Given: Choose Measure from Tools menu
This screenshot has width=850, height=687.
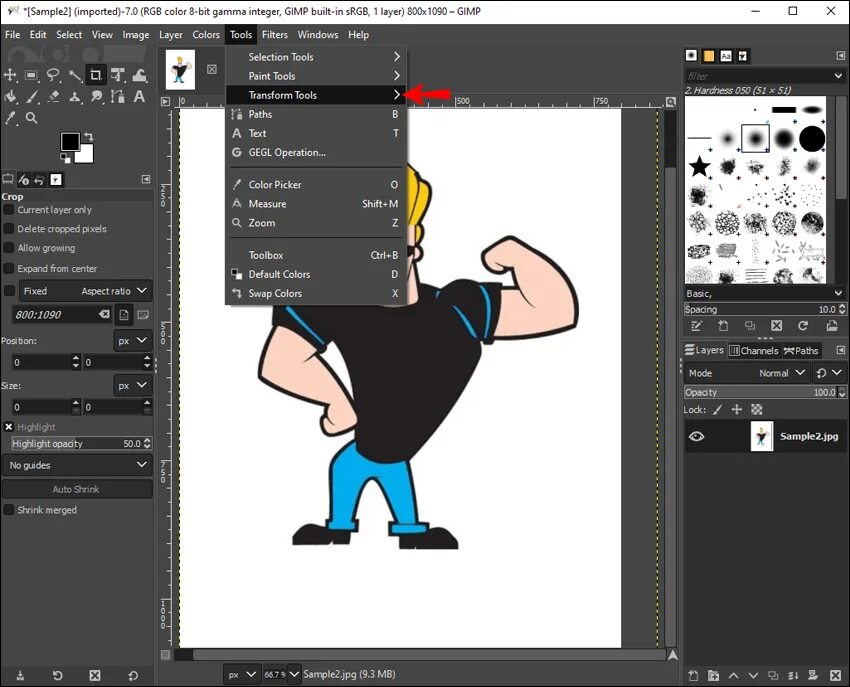Looking at the screenshot, I should [x=315, y=204].
